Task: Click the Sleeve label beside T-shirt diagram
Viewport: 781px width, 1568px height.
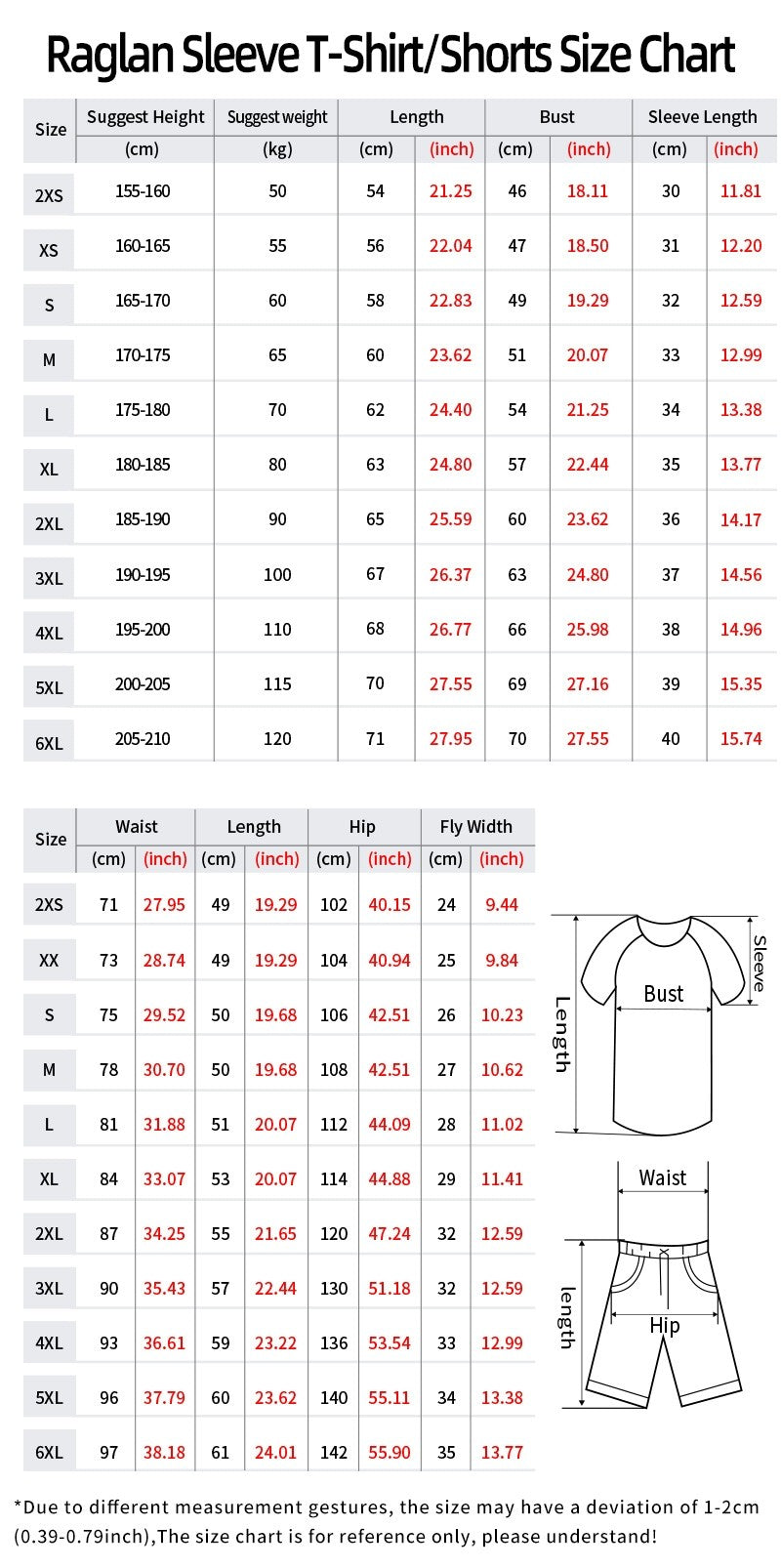Action: click(x=759, y=963)
